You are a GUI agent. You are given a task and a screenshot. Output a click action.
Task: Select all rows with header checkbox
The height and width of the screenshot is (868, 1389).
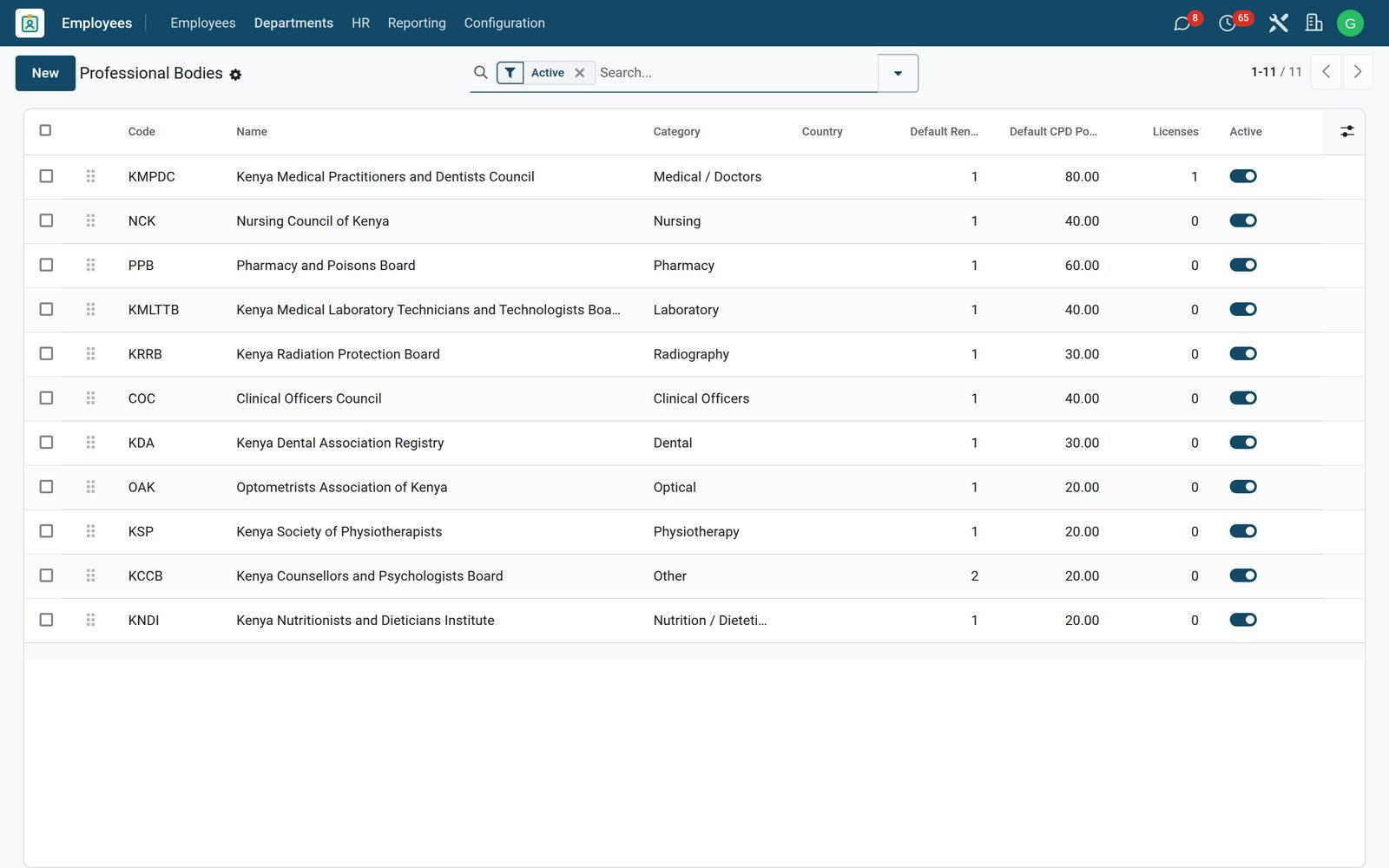(45, 130)
